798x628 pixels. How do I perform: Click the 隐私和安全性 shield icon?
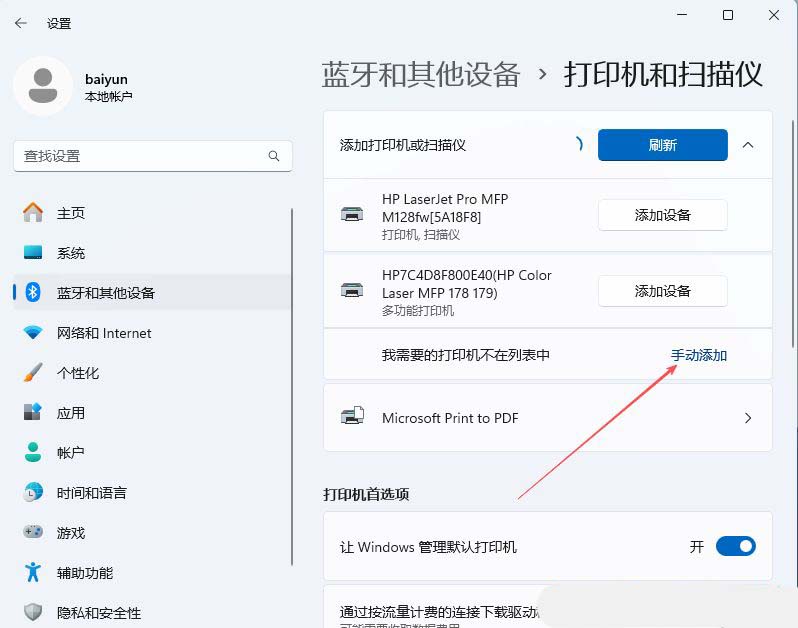(x=33, y=612)
